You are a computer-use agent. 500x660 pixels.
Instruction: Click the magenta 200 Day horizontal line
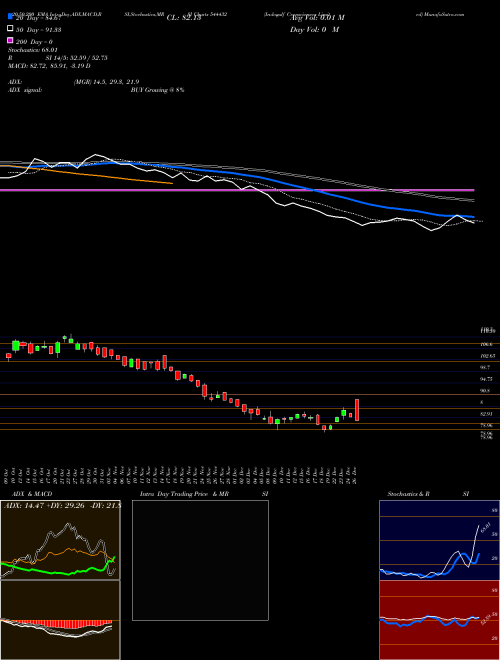(x=237, y=190)
